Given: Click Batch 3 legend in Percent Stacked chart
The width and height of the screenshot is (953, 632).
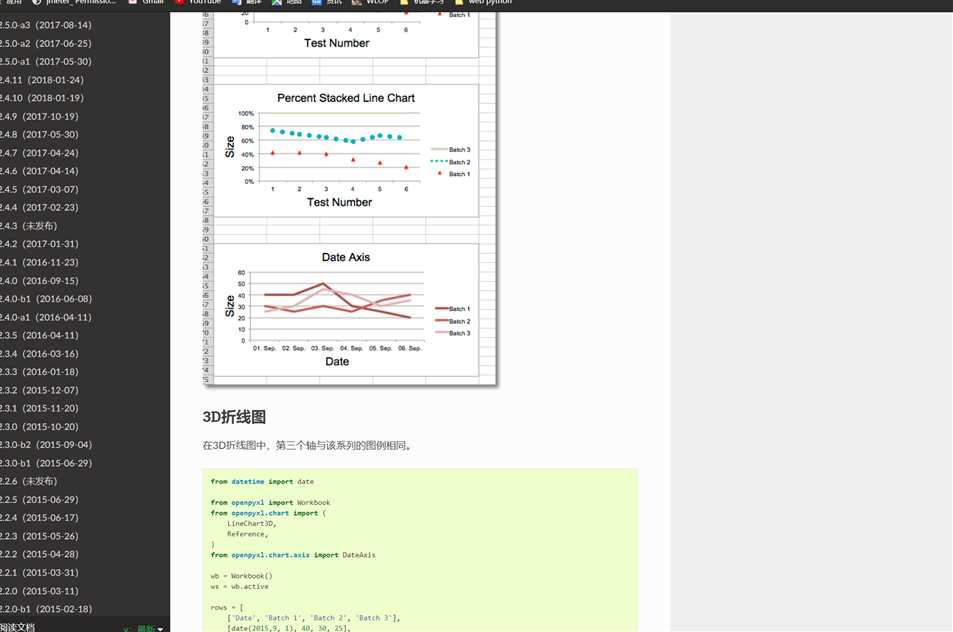Looking at the screenshot, I should coord(450,149).
